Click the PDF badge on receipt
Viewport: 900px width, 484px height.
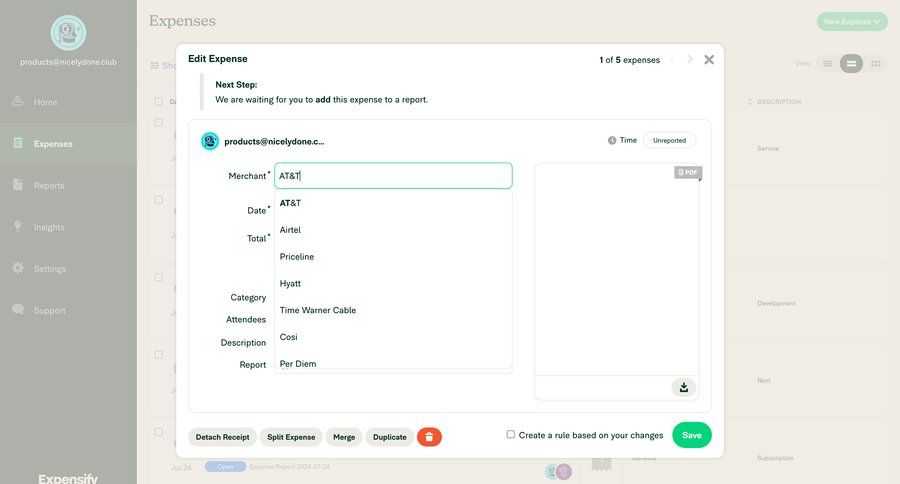pos(688,172)
